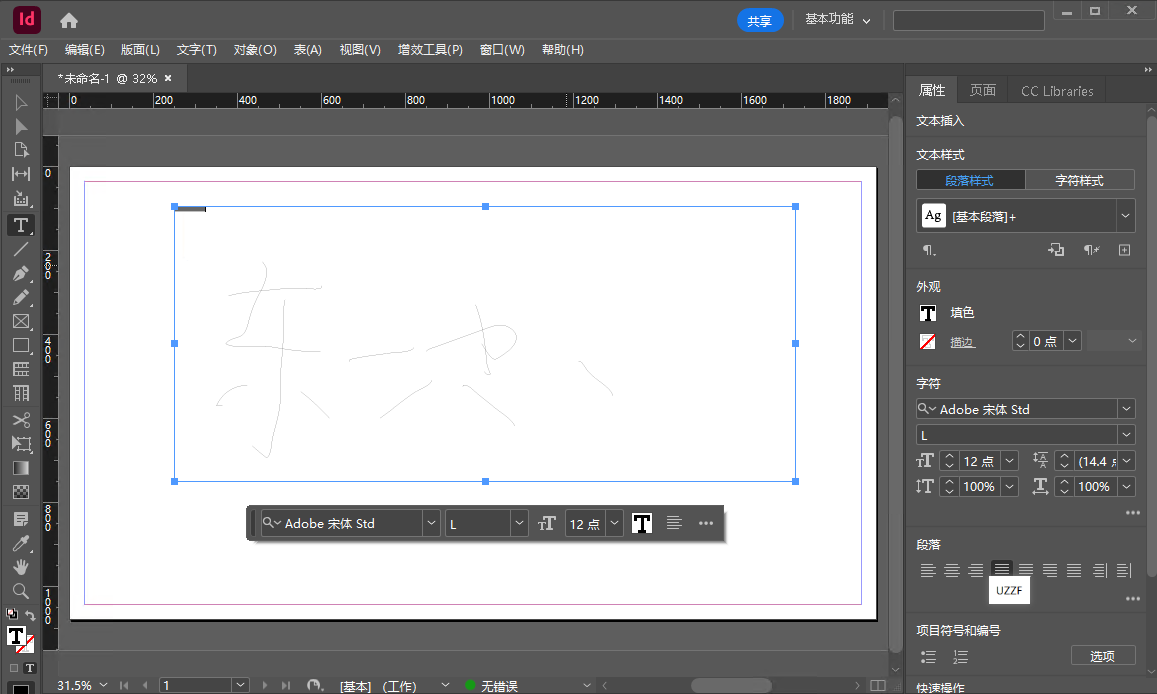Enable right paragraph alignment
The width and height of the screenshot is (1157, 694).
974,570
